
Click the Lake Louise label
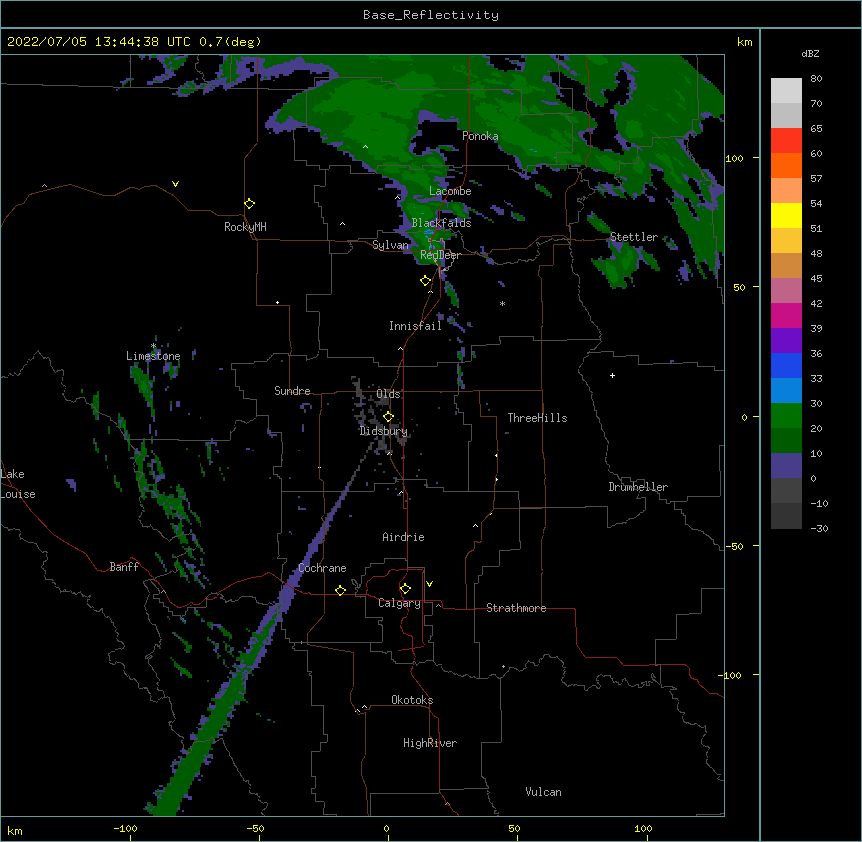17,484
